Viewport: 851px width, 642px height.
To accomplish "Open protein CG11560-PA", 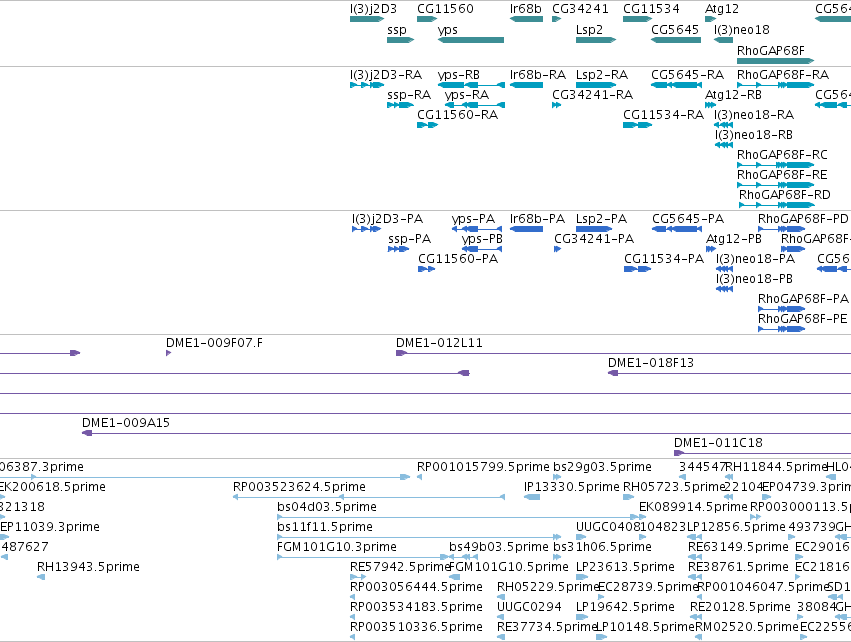I will pos(427,269).
